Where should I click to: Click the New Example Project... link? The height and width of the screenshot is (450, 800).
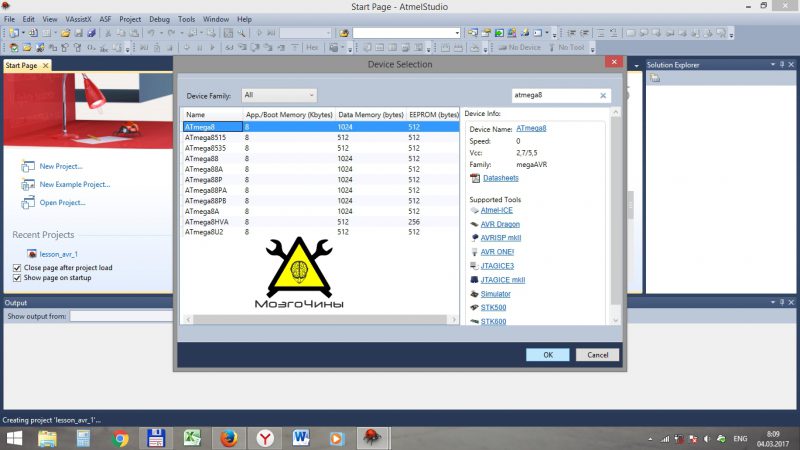pyautogui.click(x=75, y=185)
